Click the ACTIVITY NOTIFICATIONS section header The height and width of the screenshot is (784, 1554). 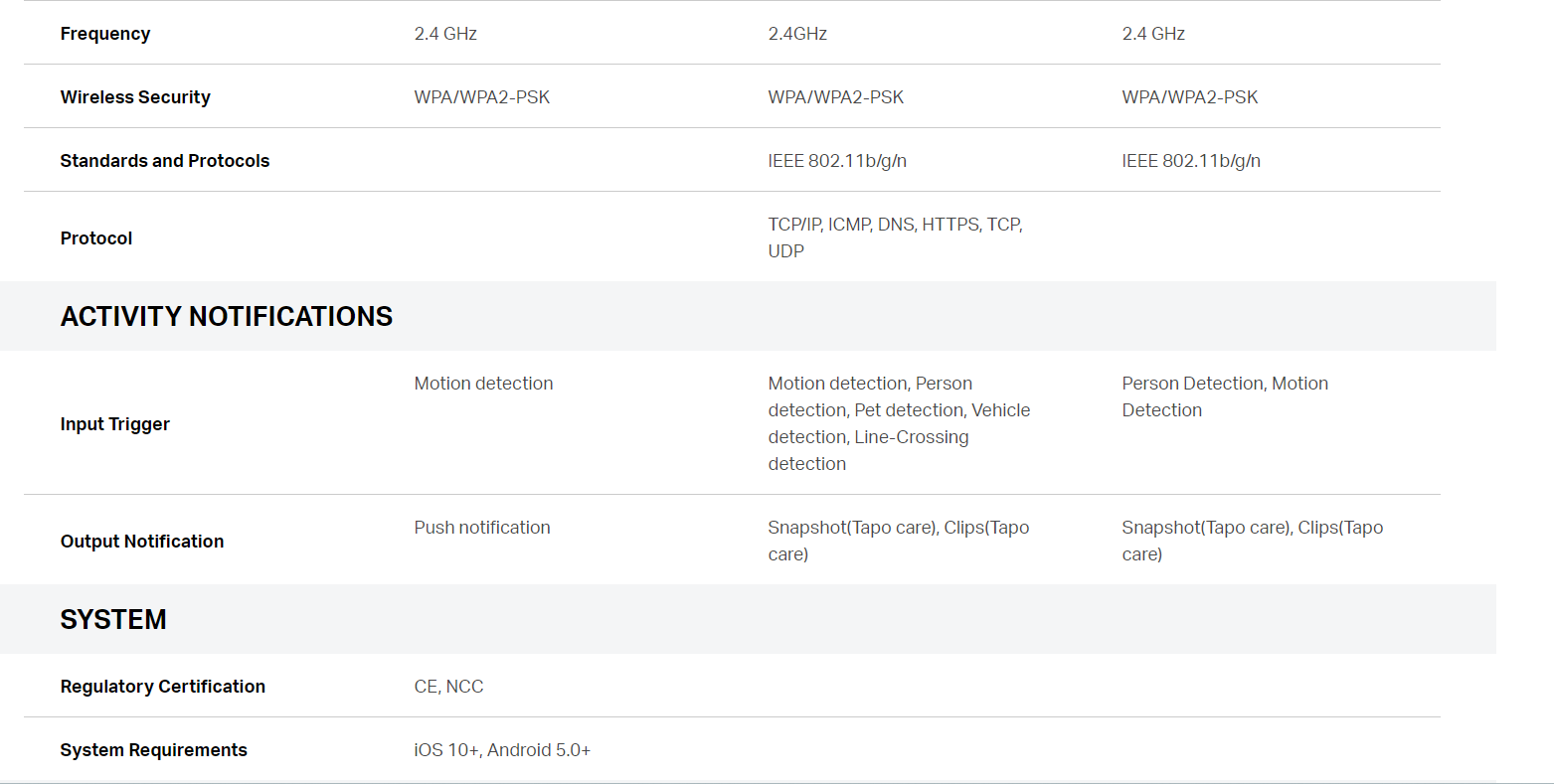(227, 316)
